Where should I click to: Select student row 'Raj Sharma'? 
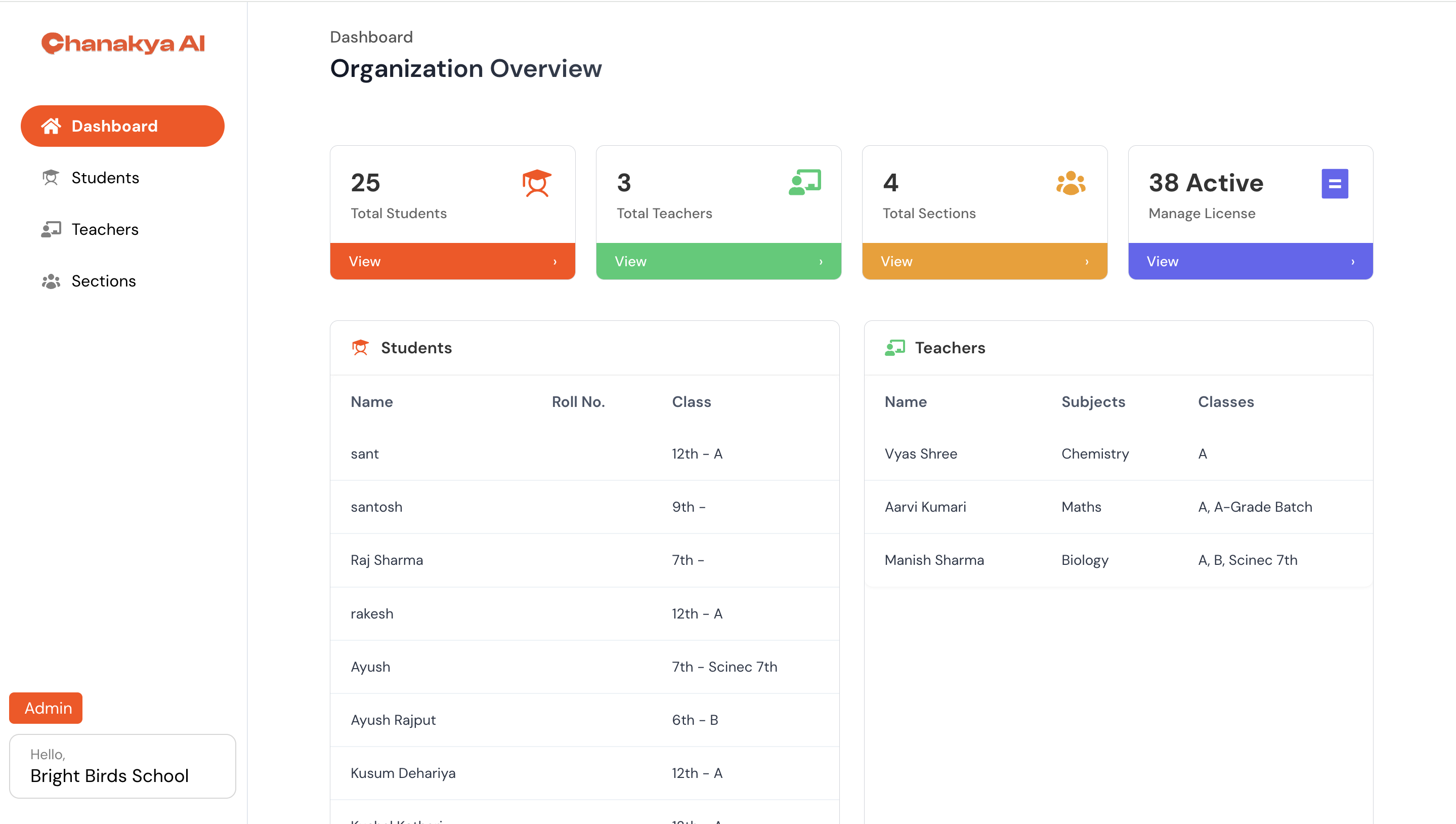tap(584, 560)
